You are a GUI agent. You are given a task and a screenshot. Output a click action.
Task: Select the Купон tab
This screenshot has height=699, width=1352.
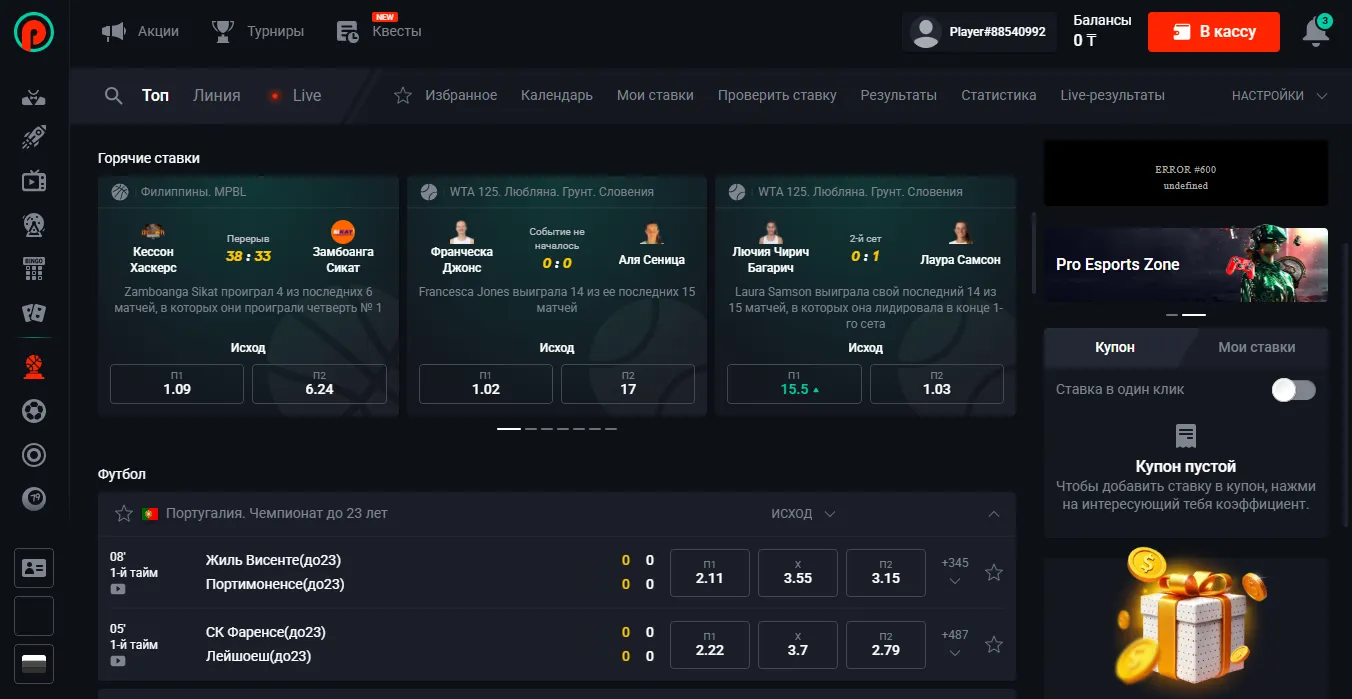pyautogui.click(x=1115, y=347)
